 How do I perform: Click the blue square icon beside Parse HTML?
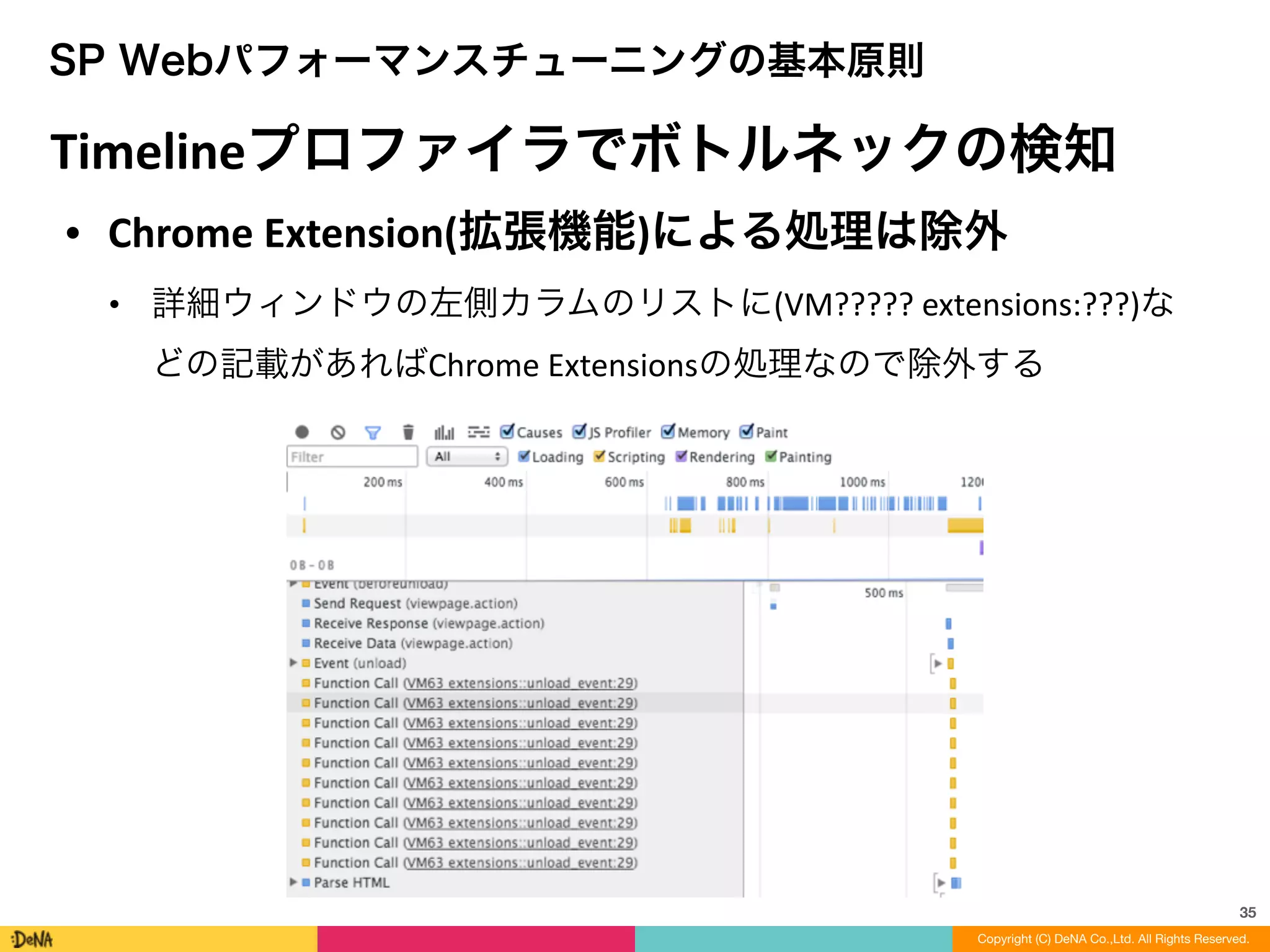point(306,882)
